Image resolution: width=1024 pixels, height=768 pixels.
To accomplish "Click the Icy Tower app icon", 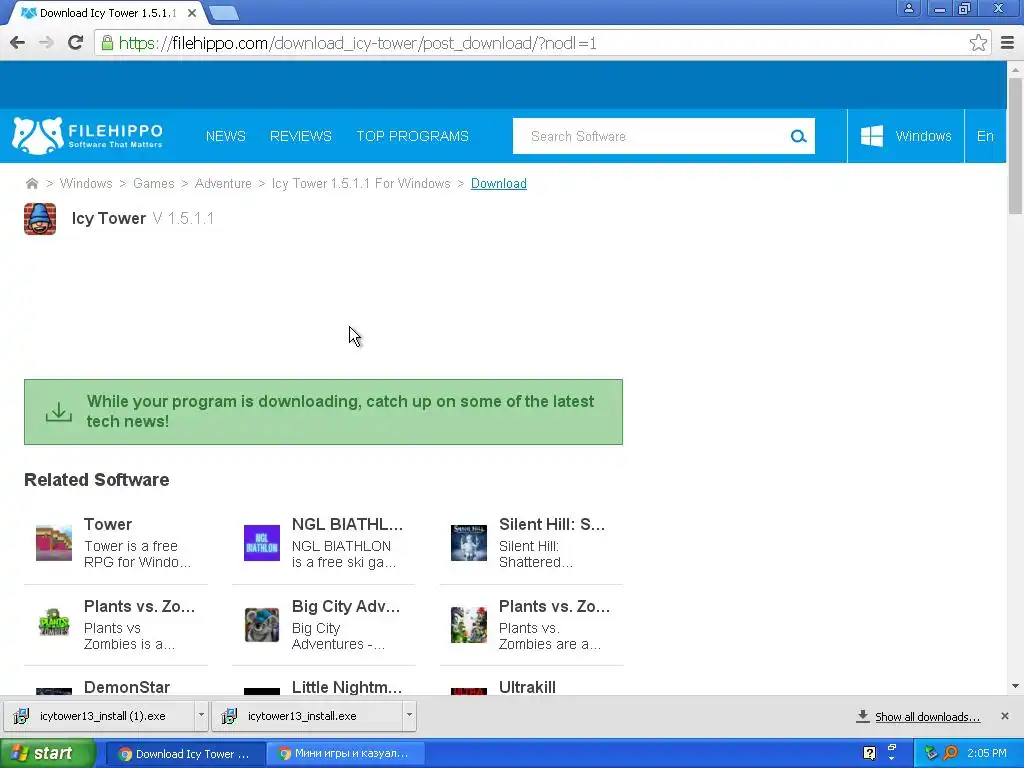I will pos(40,218).
